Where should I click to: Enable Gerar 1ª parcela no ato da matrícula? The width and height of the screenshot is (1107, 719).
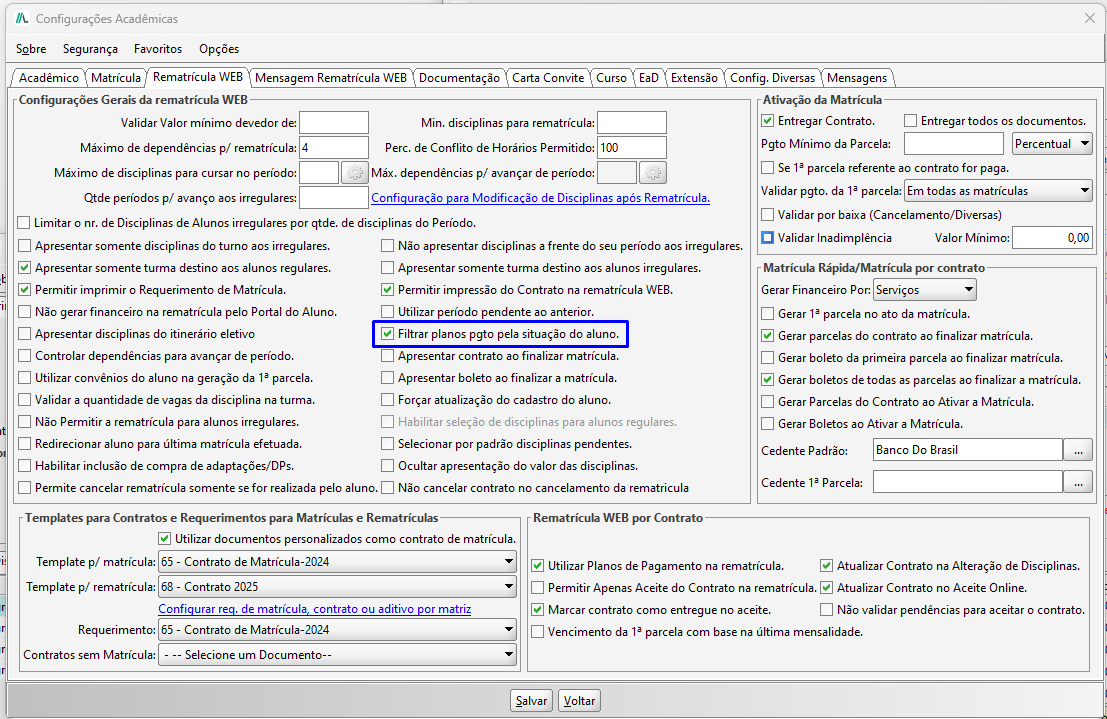[x=767, y=314]
